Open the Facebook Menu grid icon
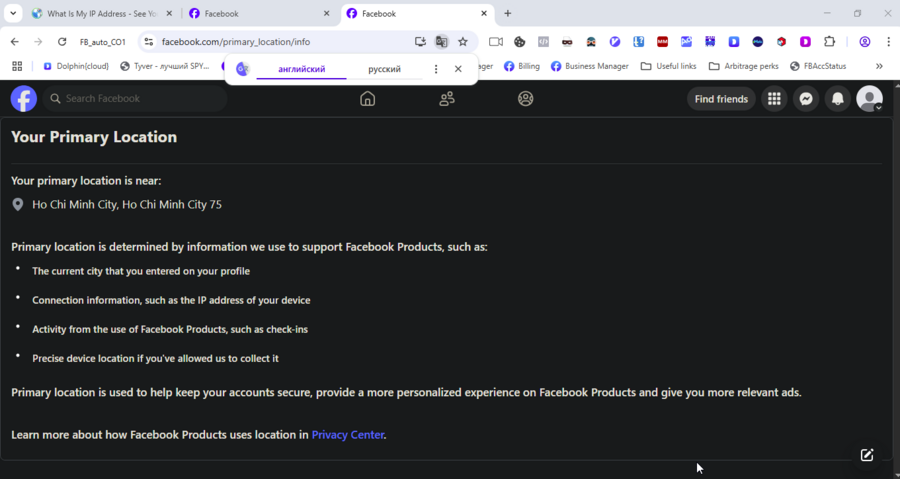The width and height of the screenshot is (900, 479). pyautogui.click(x=774, y=99)
